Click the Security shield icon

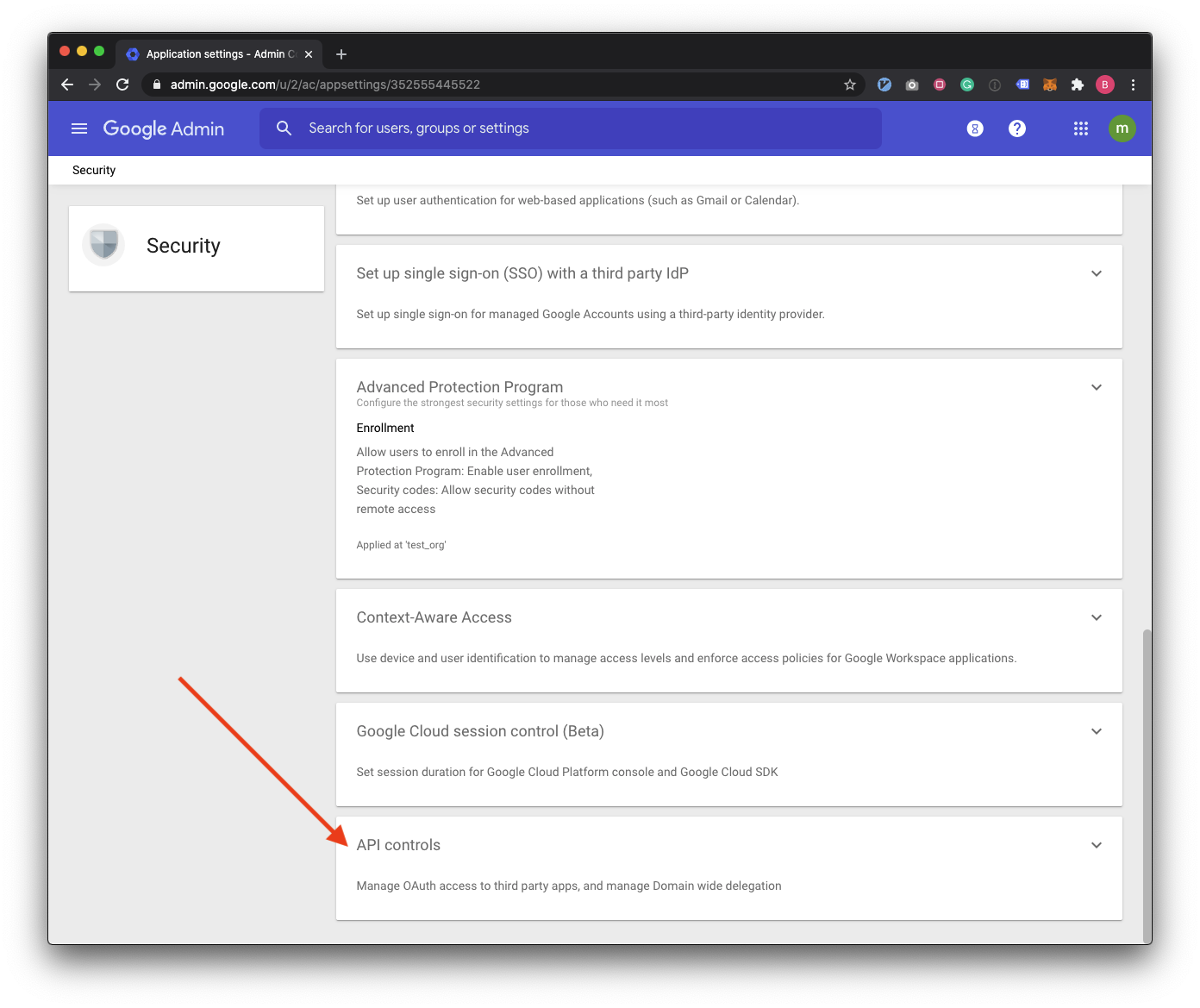point(103,244)
